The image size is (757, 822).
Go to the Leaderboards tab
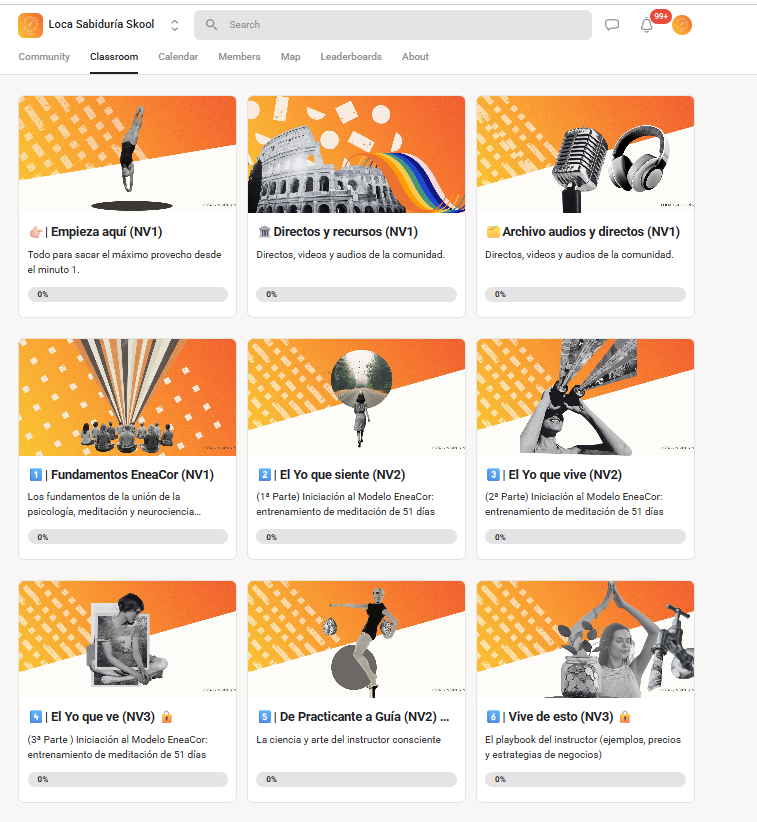pos(351,57)
